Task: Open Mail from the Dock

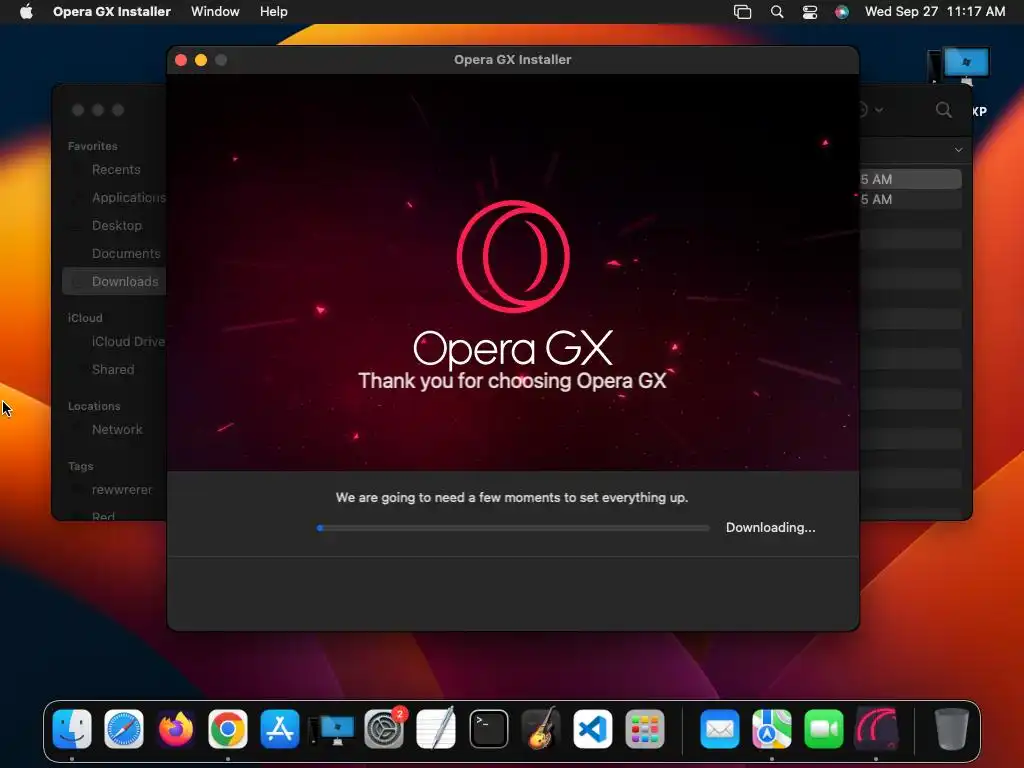Action: pos(720,729)
